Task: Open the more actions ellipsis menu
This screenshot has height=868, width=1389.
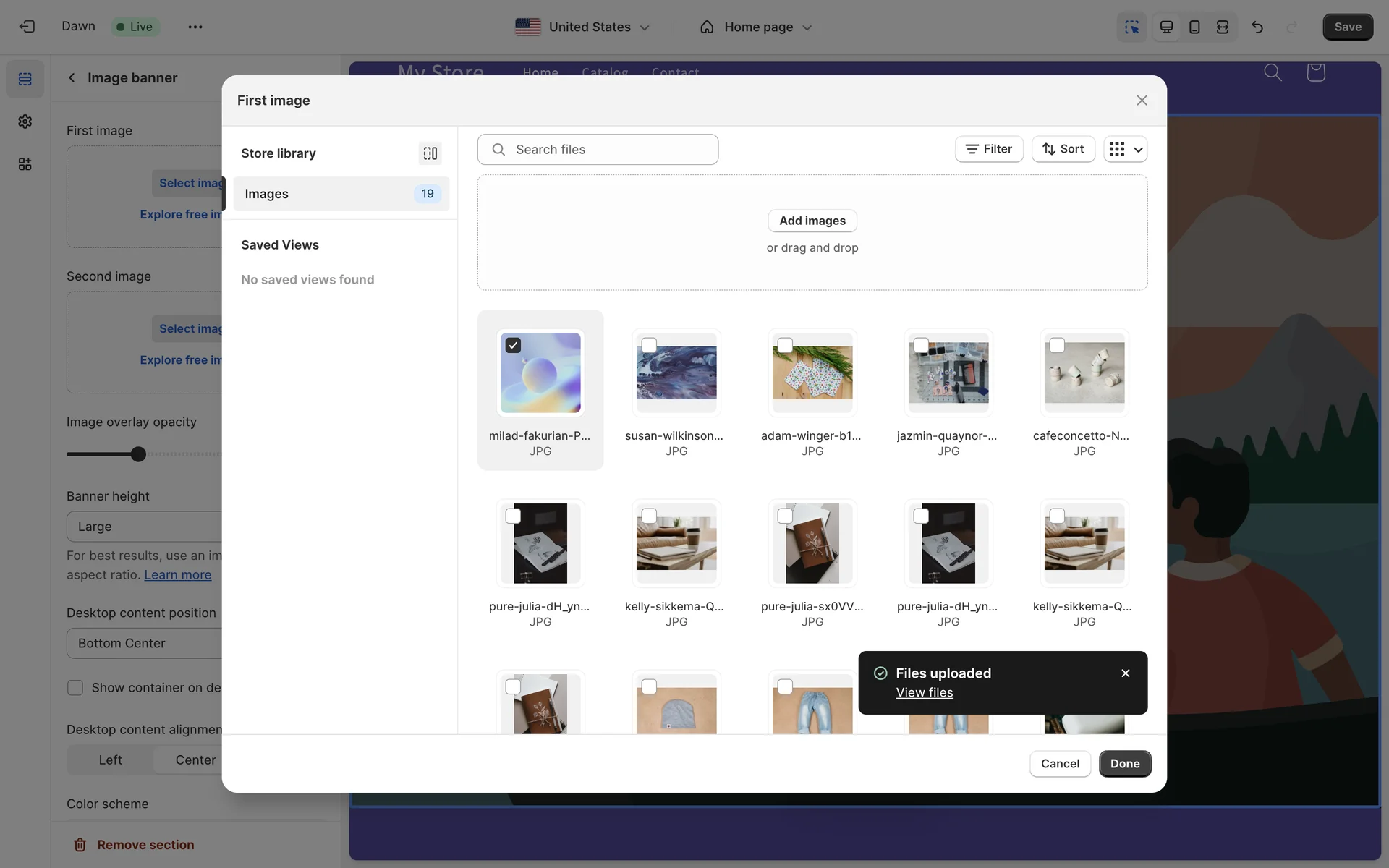Action: pos(195,27)
